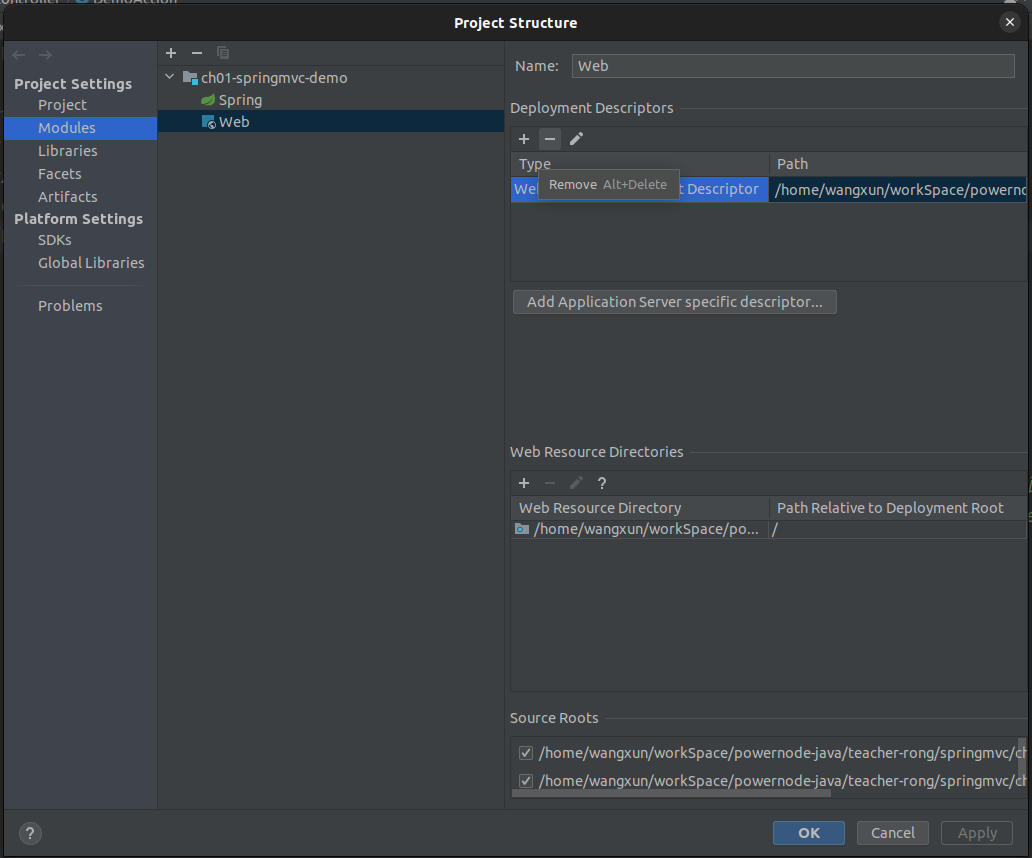
Task: Click the remove module minus icon
Action: 197,53
